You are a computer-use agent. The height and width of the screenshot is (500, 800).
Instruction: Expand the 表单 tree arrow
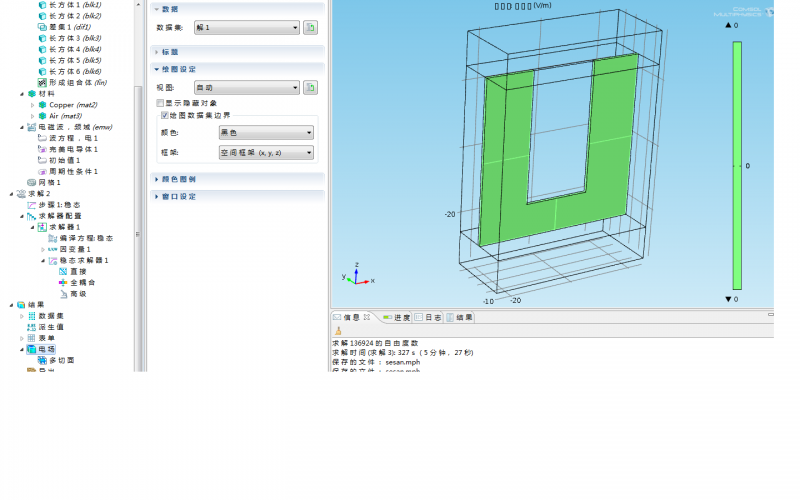point(22,338)
